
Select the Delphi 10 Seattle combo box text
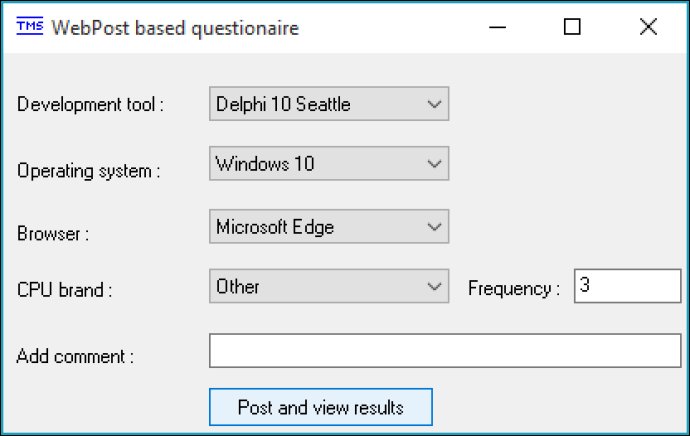click(x=283, y=104)
